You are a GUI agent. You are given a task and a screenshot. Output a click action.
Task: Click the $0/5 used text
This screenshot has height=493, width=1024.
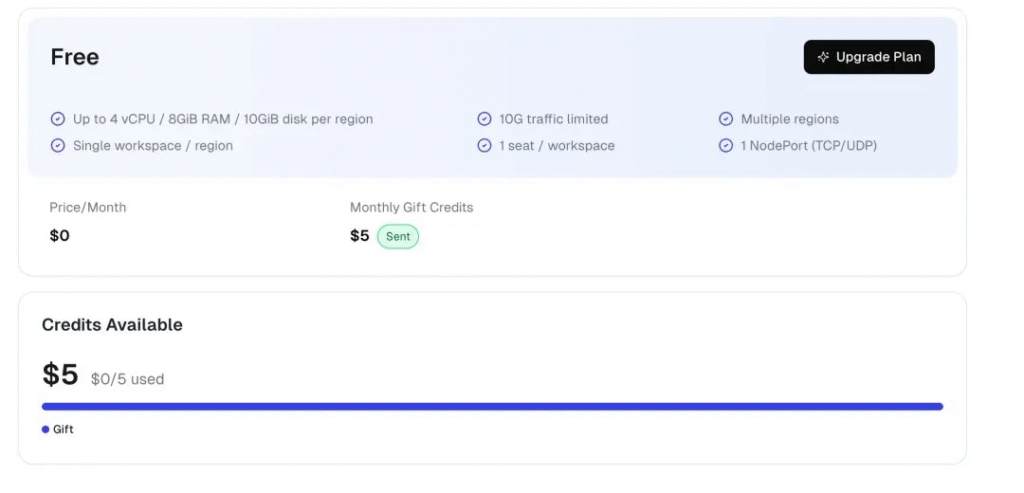pyautogui.click(x=127, y=380)
